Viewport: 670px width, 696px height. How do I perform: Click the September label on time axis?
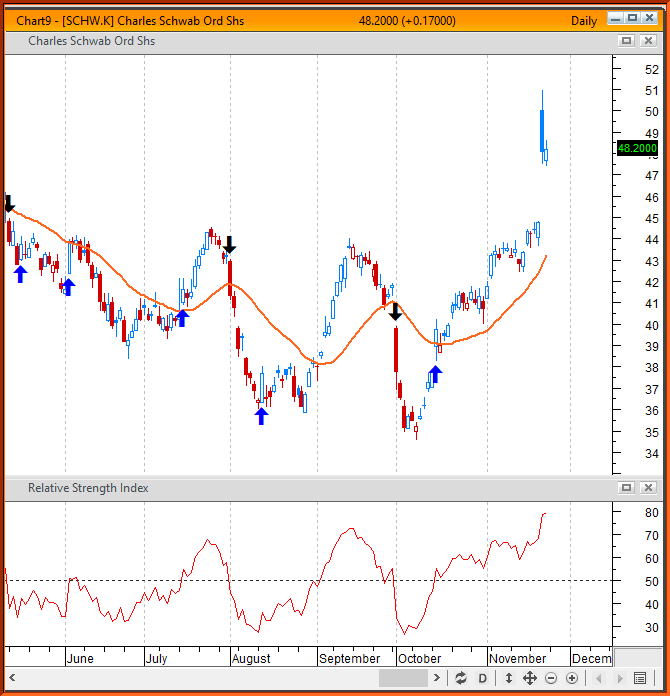pyautogui.click(x=349, y=658)
